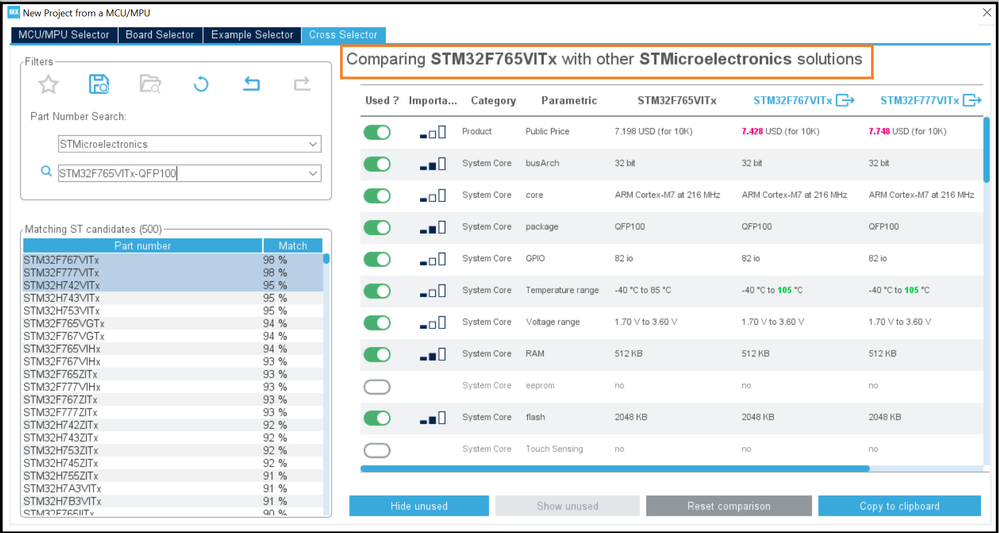Switch to MCU/MPU Selector tab
This screenshot has height=533, width=999.
[x=64, y=35]
